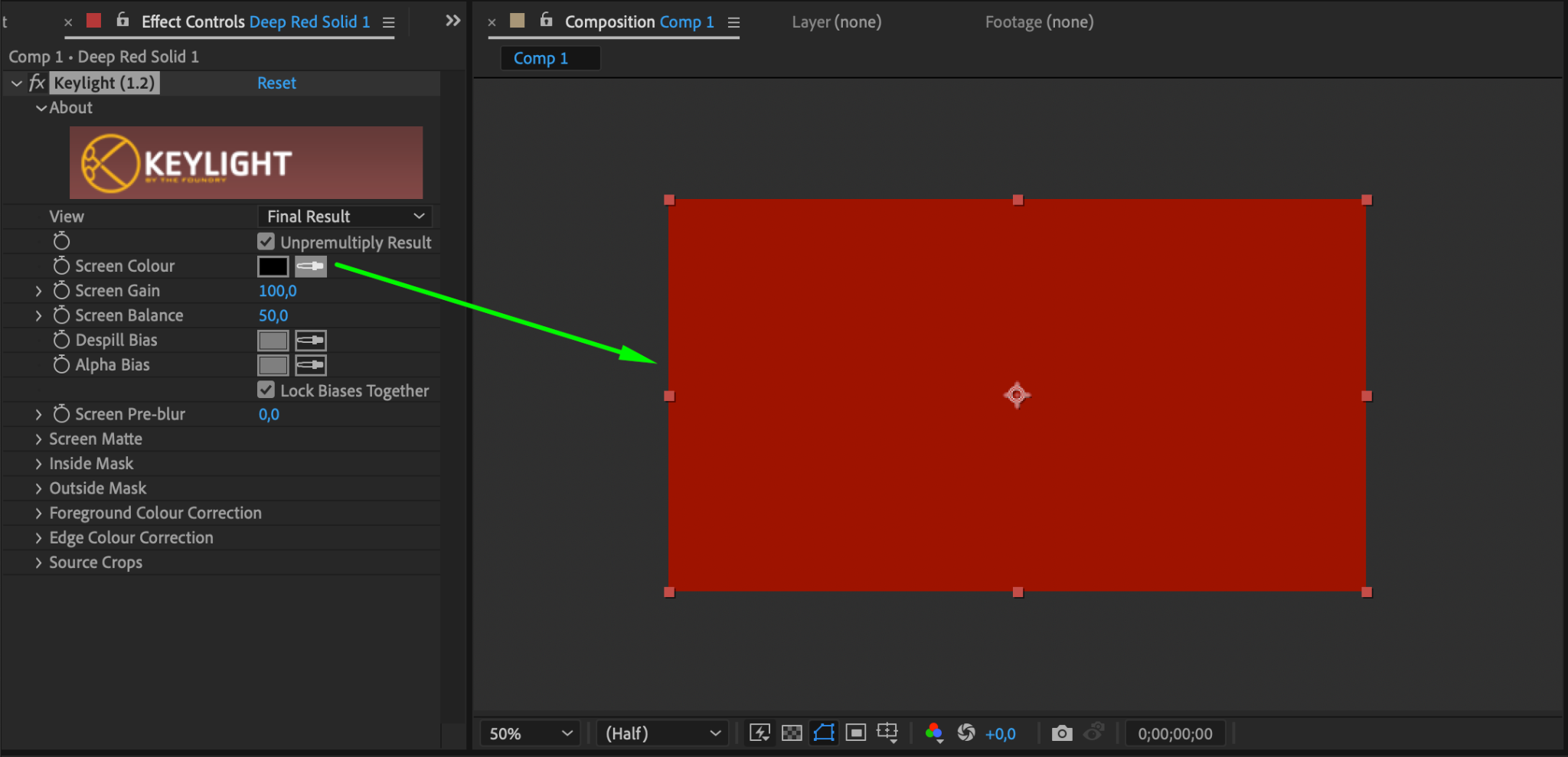Viewport: 1568px width, 757px height.
Task: Click the Region of Interest icon
Action: click(856, 733)
